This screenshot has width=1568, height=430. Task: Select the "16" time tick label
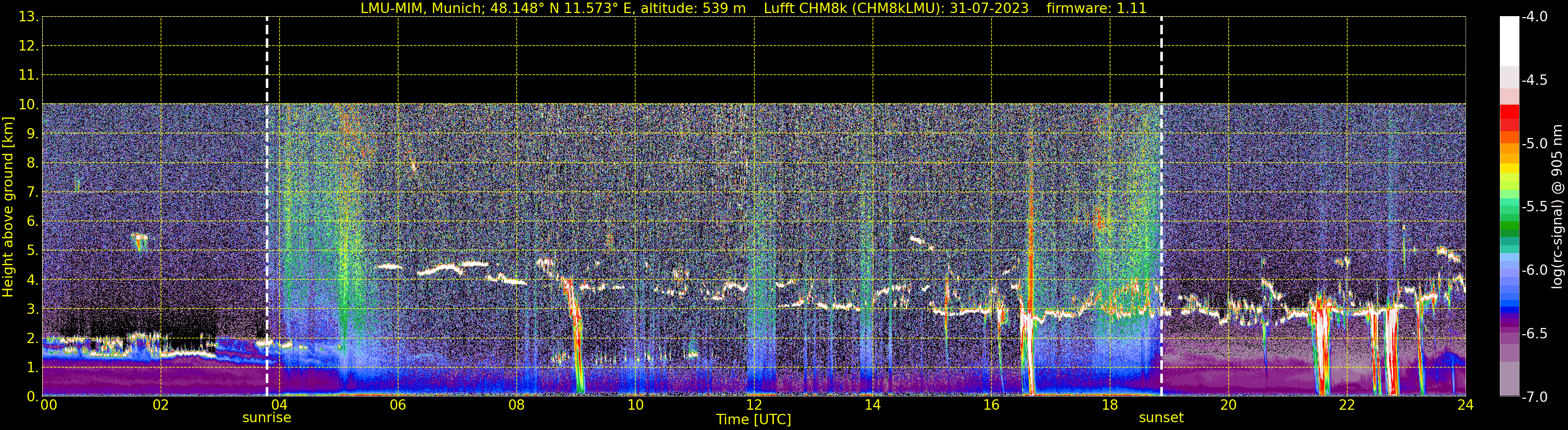click(x=991, y=405)
